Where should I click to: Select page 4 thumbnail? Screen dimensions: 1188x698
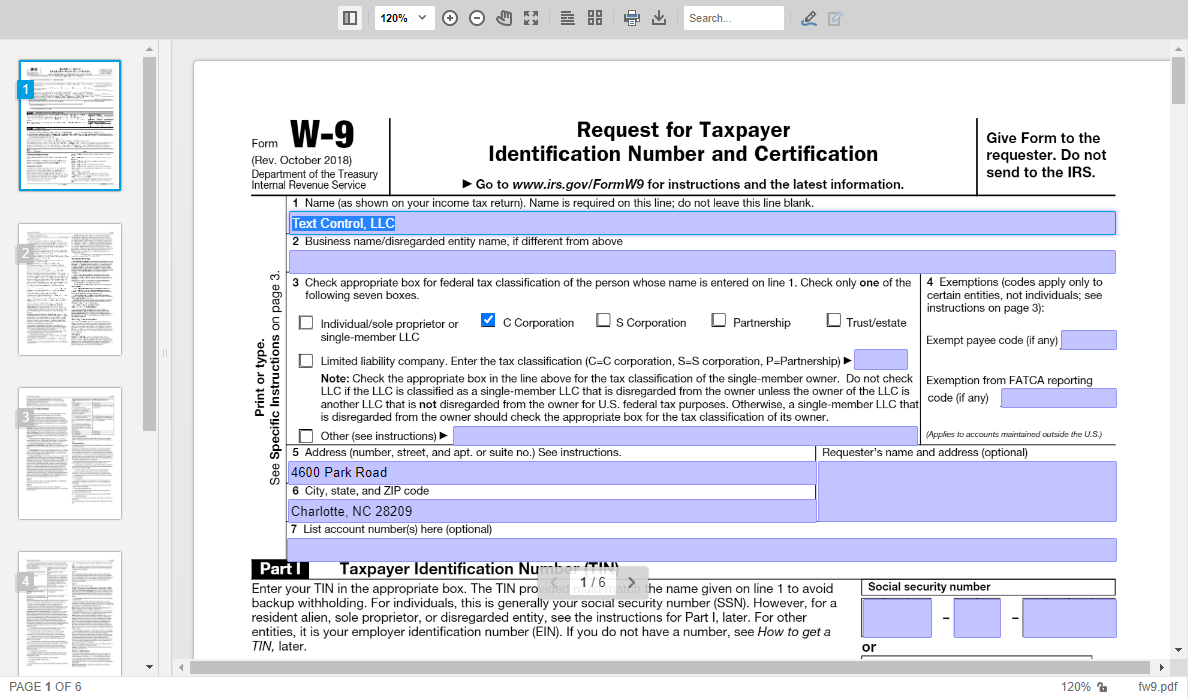[70, 614]
